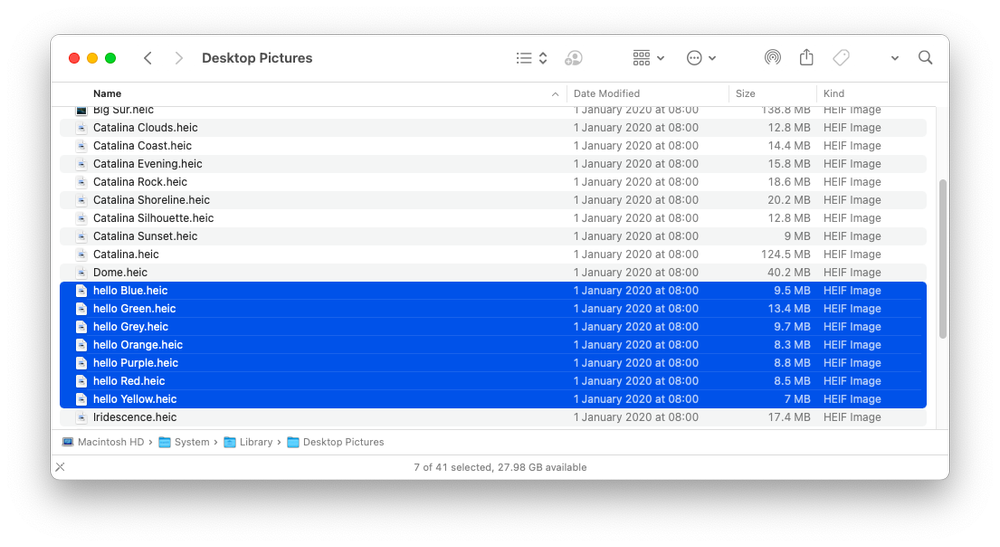The width and height of the screenshot is (1000, 547).
Task: Click the 124.5 MB size cell
Action: click(785, 254)
